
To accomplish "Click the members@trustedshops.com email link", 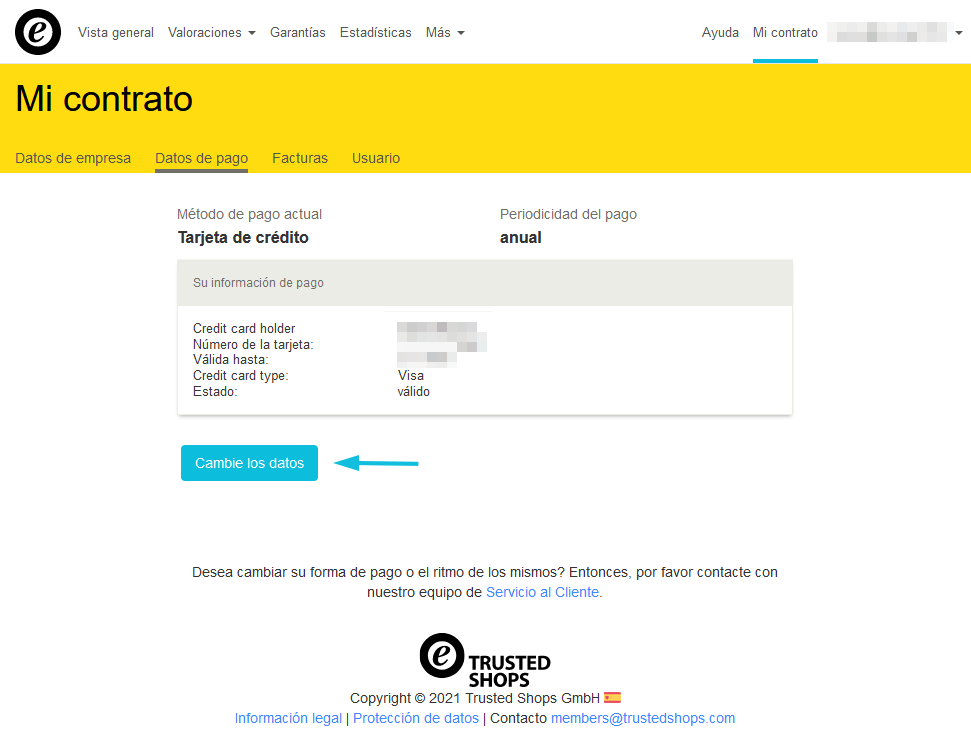I will [643, 718].
